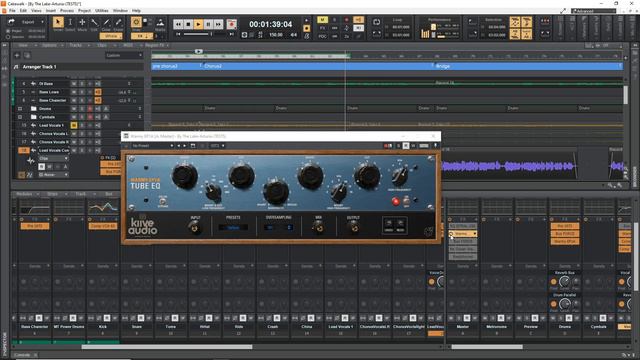Rewind the transport to start
This screenshot has width=640, height=360.
[x=178, y=24]
